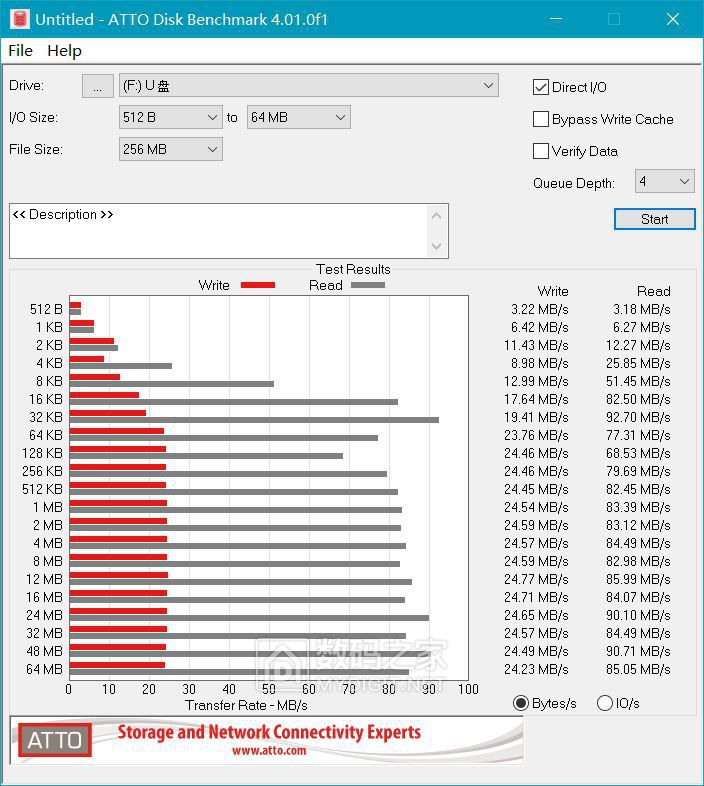This screenshot has width=704, height=786.
Task: Click inside the Description text box
Action: 218,231
